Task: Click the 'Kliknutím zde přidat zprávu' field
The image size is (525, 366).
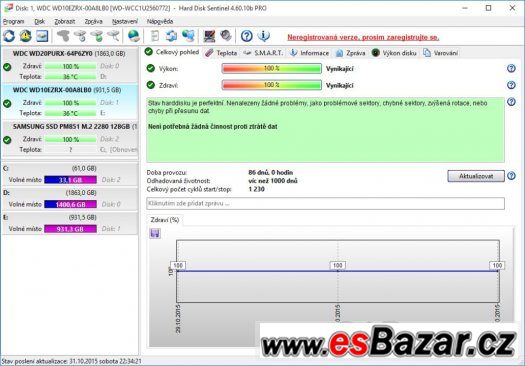Action: [325, 203]
